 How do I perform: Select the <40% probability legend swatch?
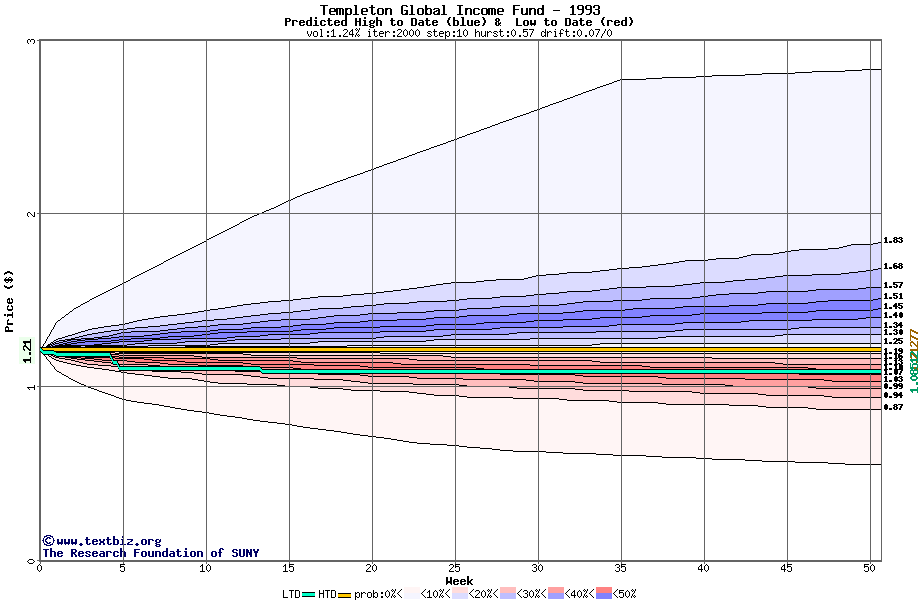[556, 594]
